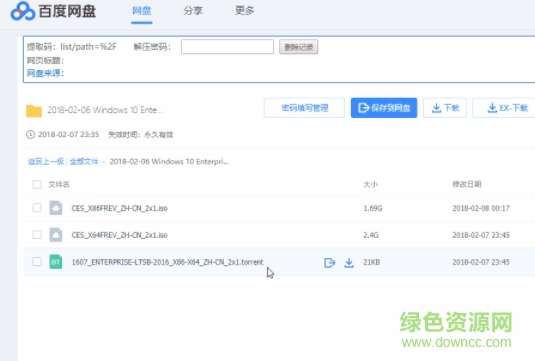Click the 2.4G size value
Image resolution: width=535 pixels, height=361 pixels.
[x=371, y=235]
